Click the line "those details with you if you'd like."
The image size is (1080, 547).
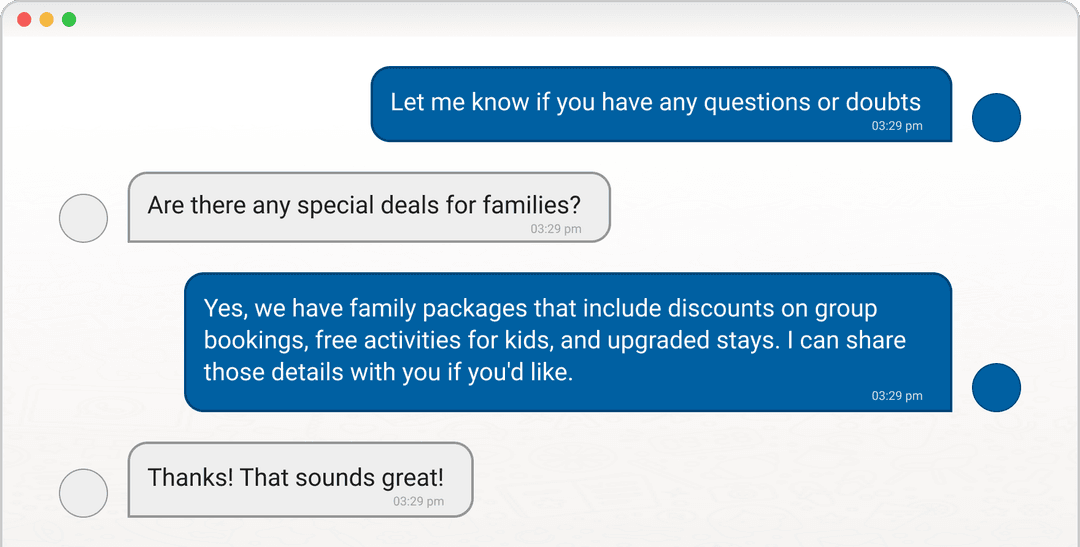388,372
